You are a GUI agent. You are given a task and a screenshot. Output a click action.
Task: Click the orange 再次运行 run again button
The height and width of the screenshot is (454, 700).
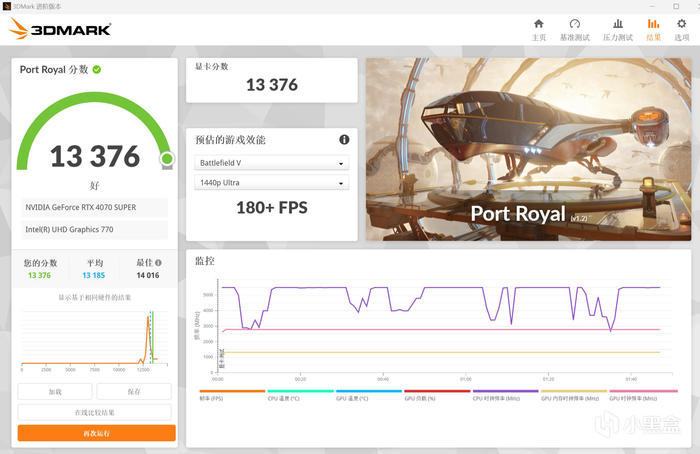point(96,433)
